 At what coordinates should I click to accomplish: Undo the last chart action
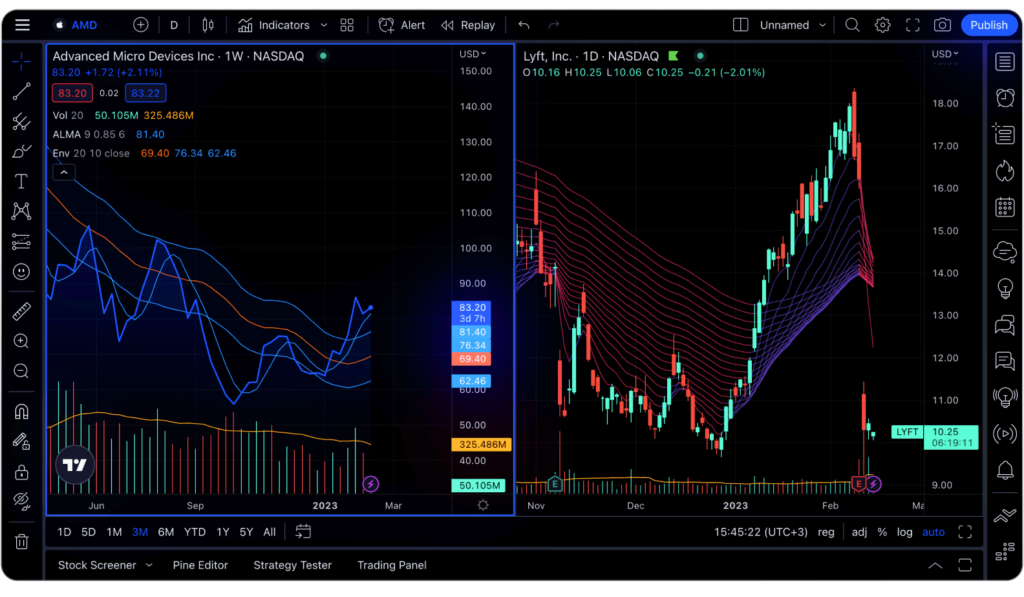pos(524,25)
